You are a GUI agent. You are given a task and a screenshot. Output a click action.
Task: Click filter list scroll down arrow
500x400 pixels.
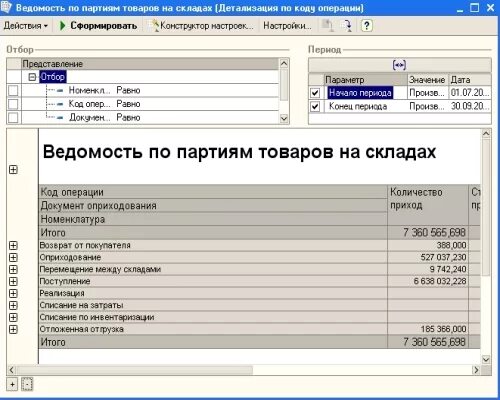point(284,119)
